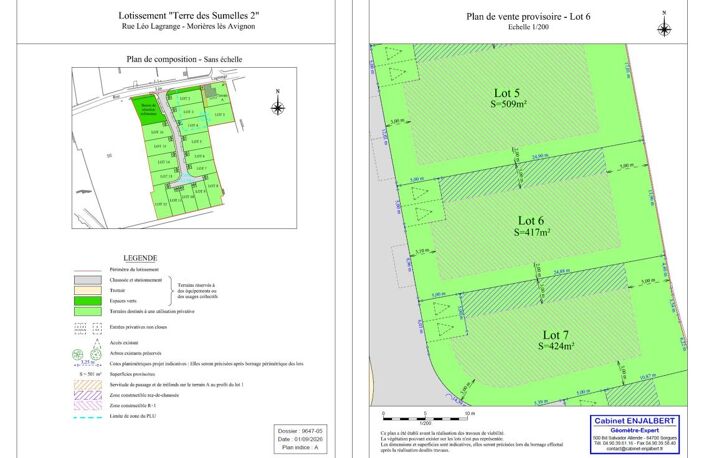The width and height of the screenshot is (704, 458).
Task: Click the '24.89 m' dimension between Lot 6 and Lot 7
Action: [x=562, y=271]
